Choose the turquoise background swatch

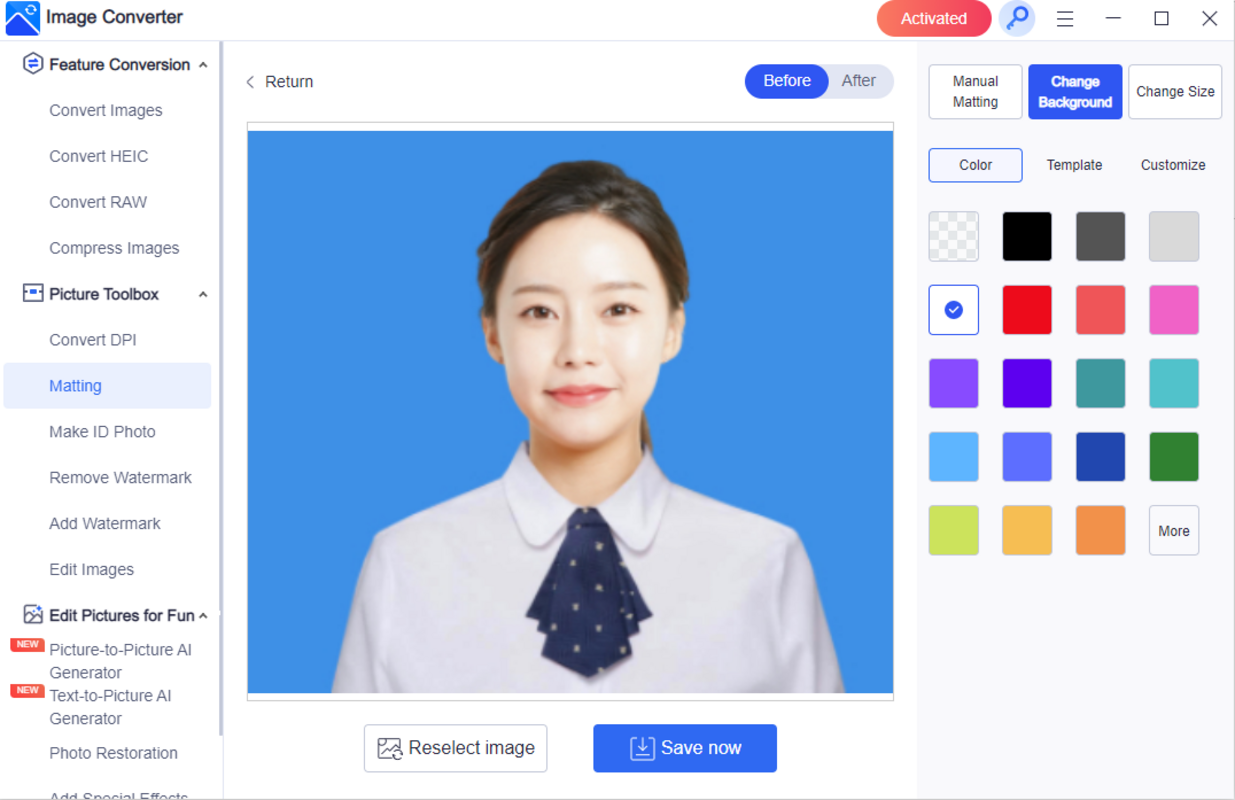1174,383
